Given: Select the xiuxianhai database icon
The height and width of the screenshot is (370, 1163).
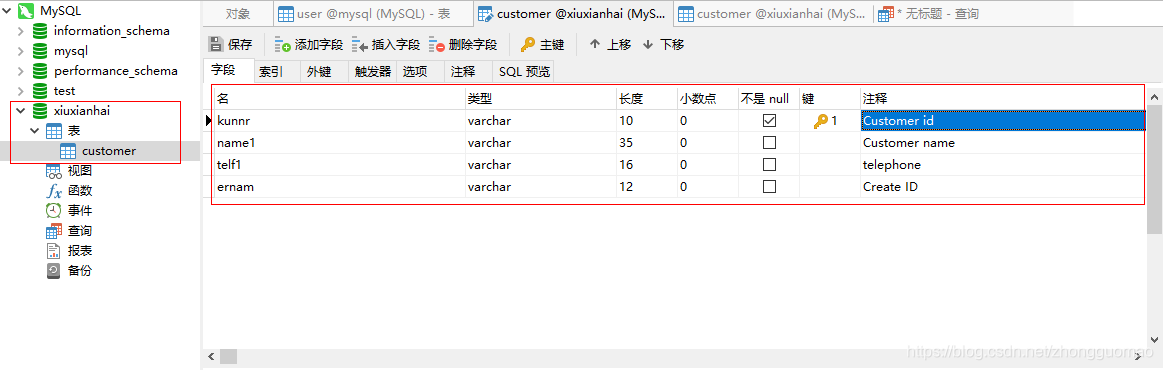Looking at the screenshot, I should coord(39,111).
